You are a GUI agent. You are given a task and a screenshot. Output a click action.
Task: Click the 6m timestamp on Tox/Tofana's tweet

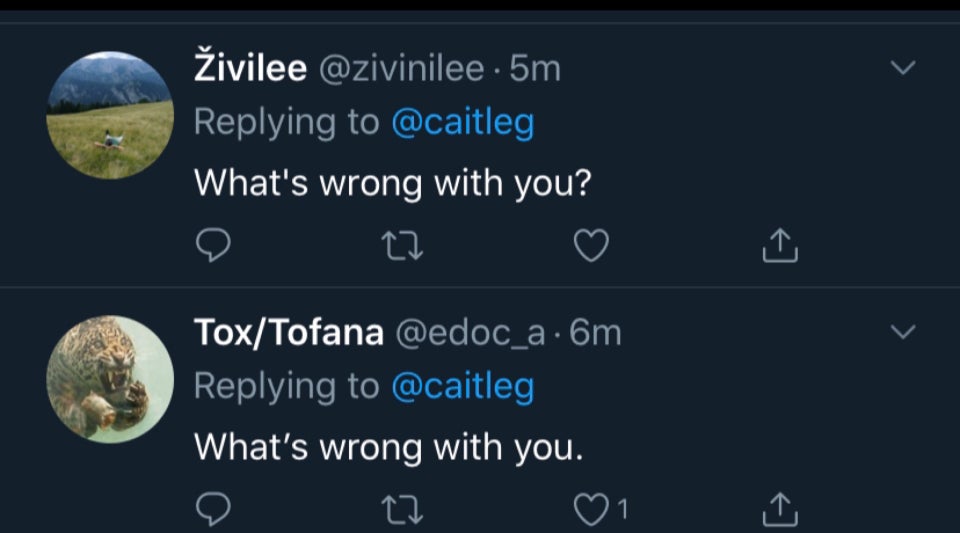pyautogui.click(x=596, y=333)
